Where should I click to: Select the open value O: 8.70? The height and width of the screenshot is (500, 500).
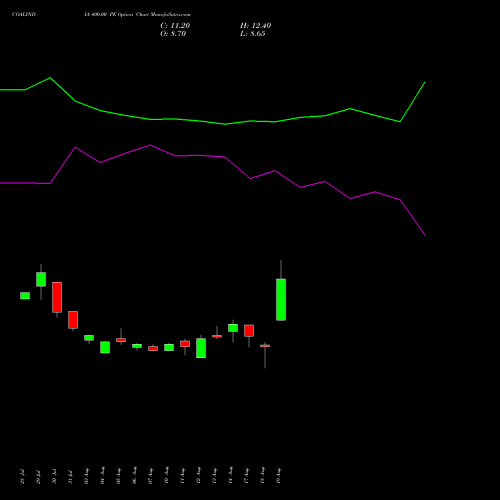173,34
